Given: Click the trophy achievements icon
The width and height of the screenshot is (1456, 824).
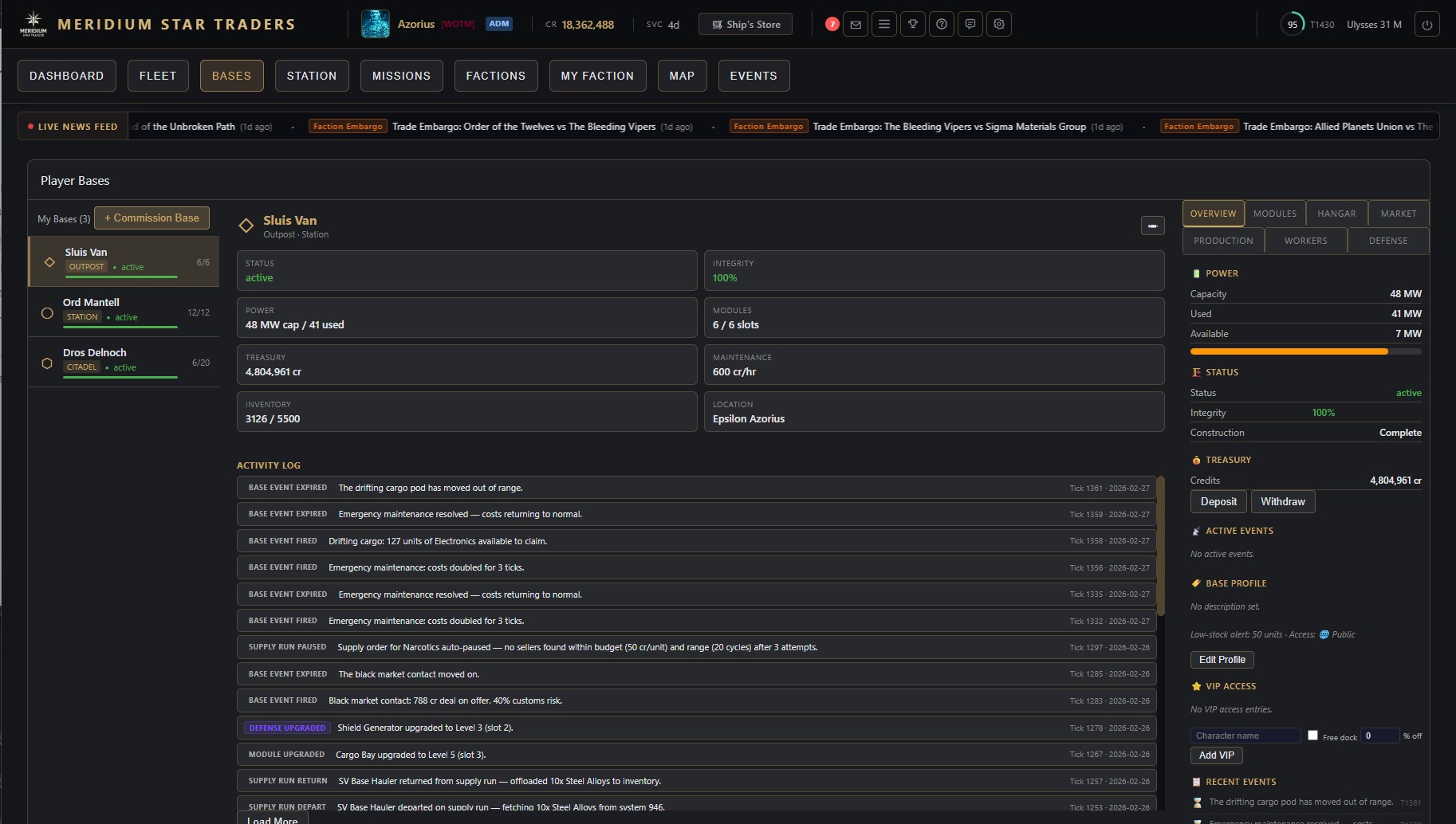Looking at the screenshot, I should 912,24.
